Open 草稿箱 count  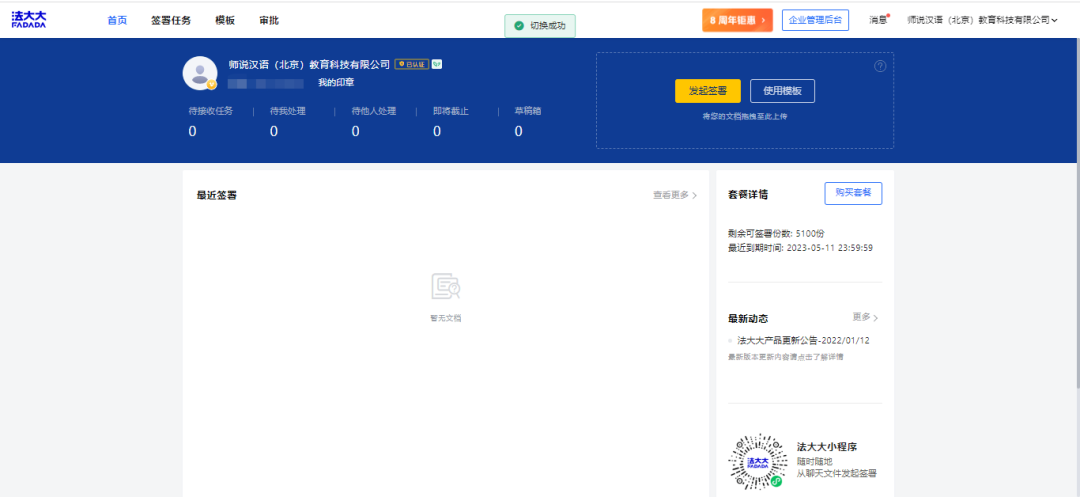coord(518,131)
